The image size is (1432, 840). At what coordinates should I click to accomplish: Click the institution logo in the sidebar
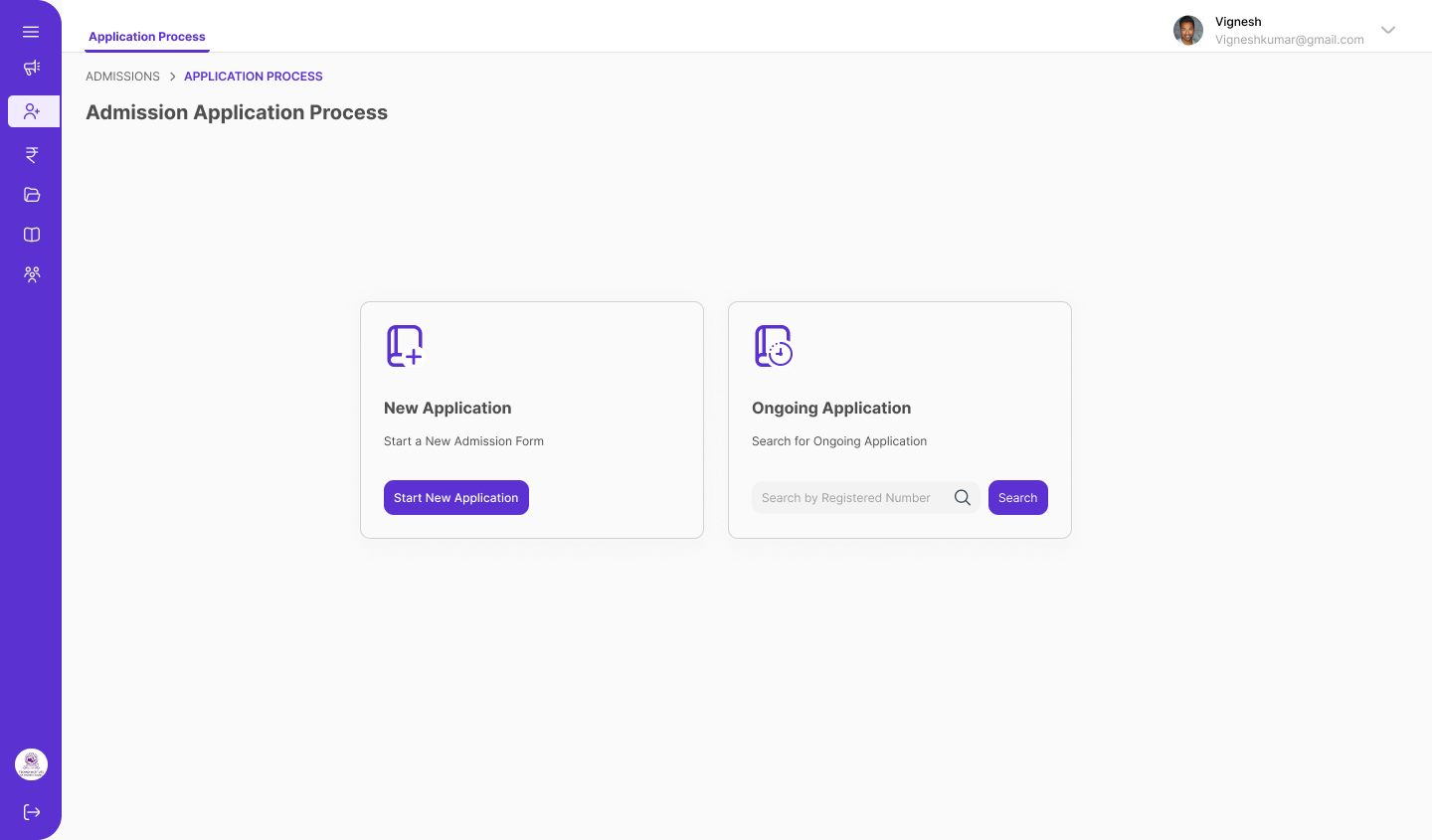pyautogui.click(x=32, y=764)
